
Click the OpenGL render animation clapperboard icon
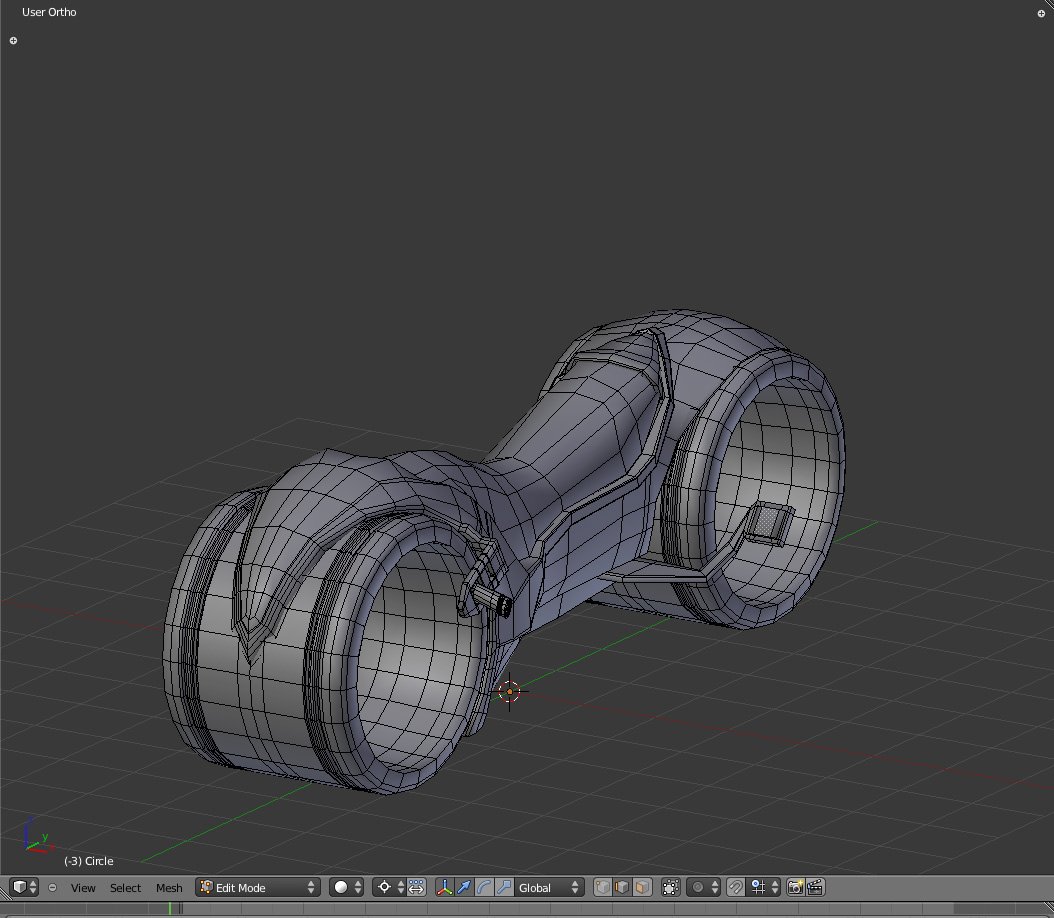[815, 887]
